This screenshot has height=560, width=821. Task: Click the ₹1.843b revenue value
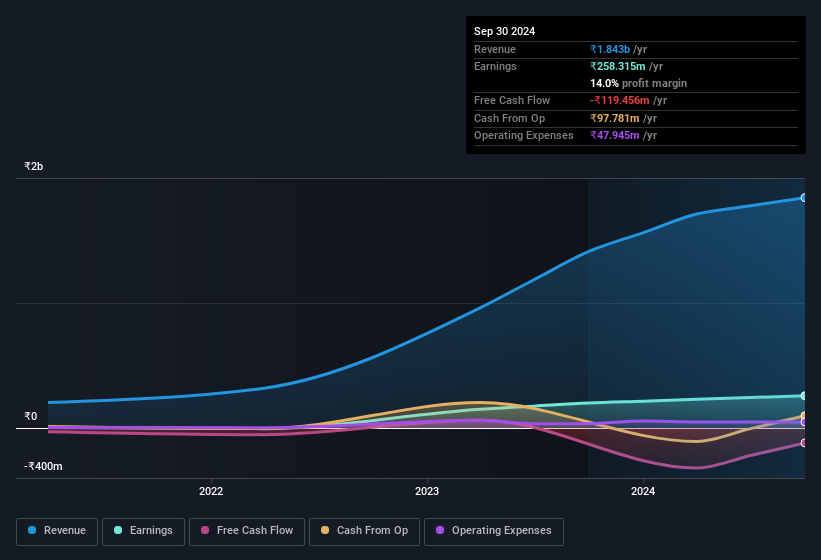tap(610, 49)
